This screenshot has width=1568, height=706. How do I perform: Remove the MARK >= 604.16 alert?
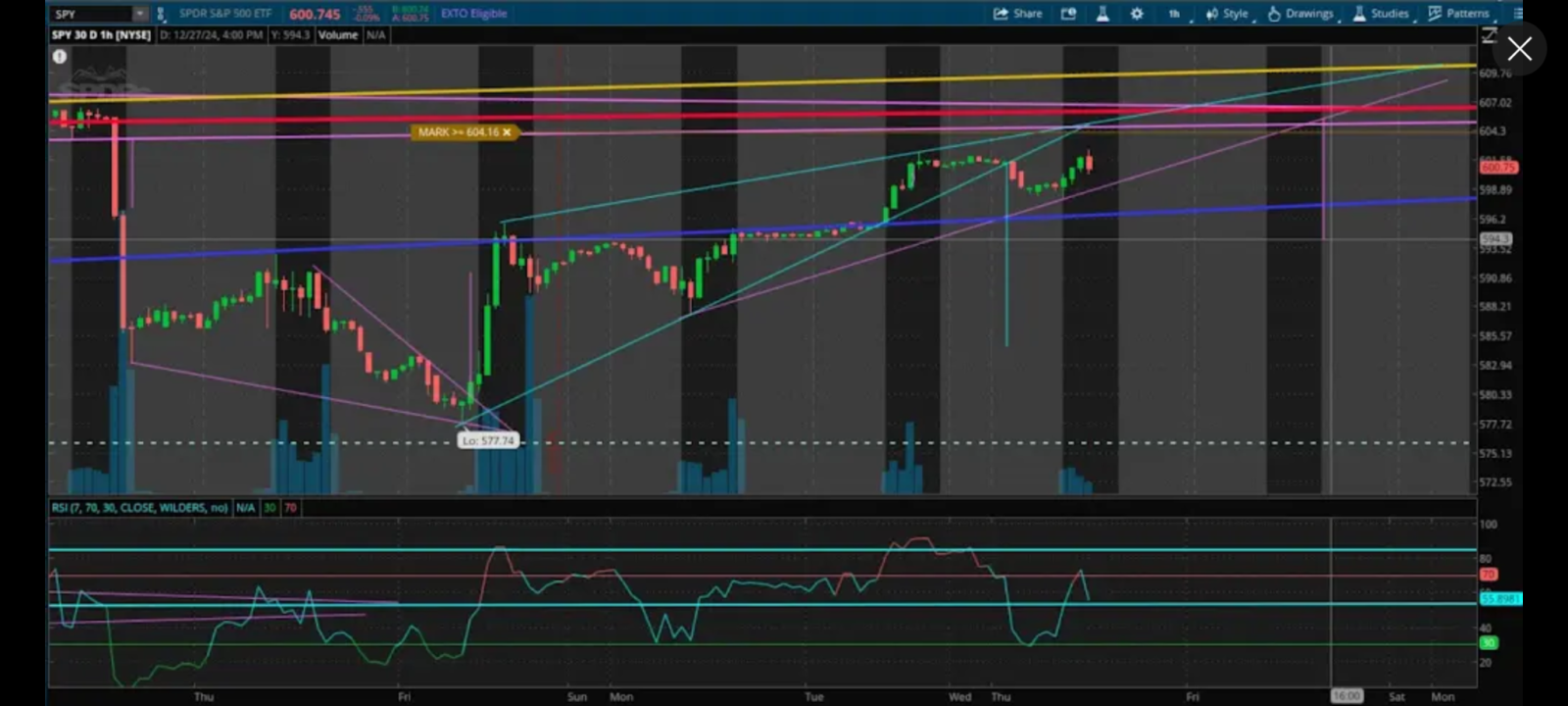coord(507,132)
